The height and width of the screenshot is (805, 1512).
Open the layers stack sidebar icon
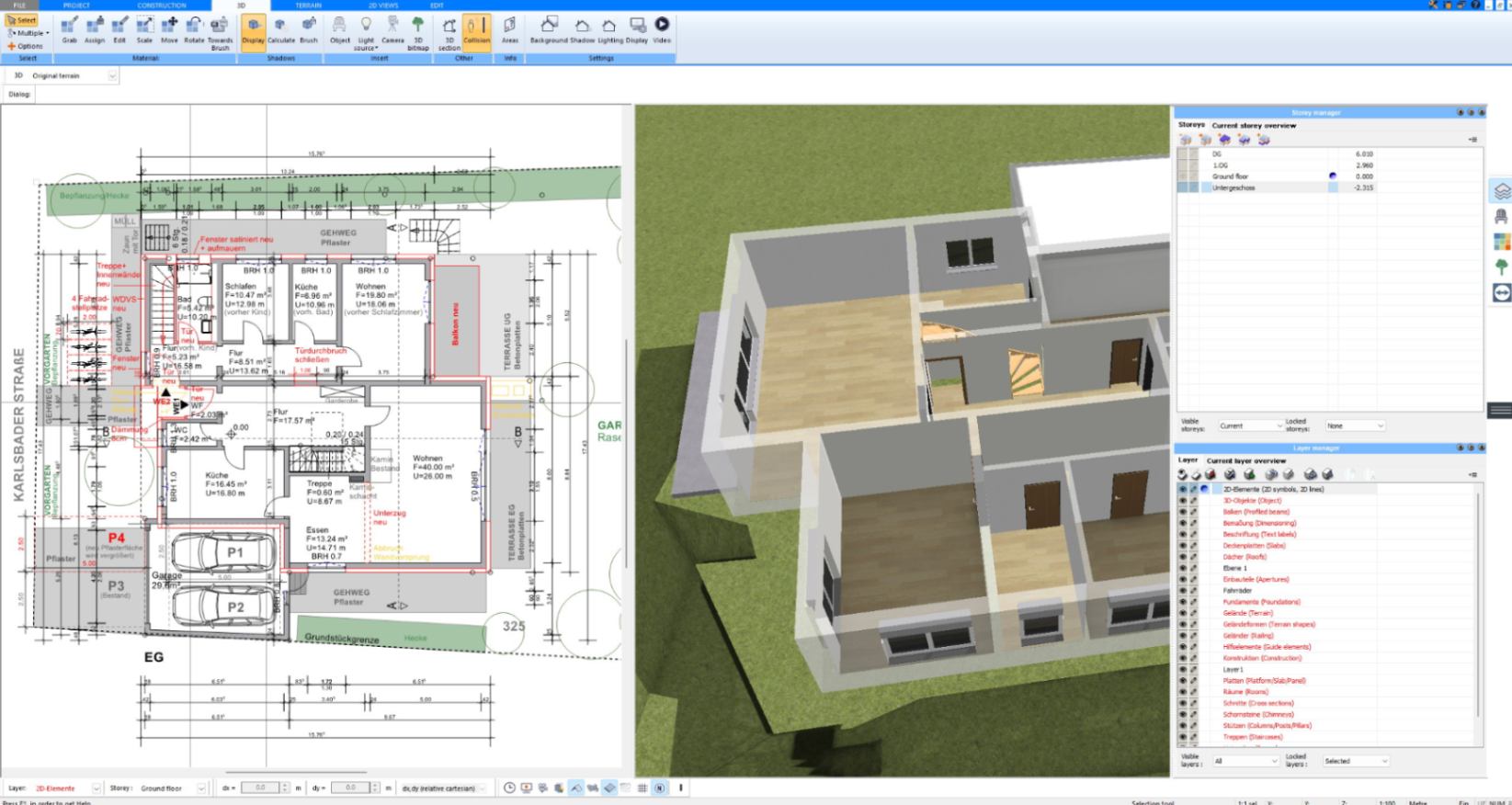tap(1501, 191)
